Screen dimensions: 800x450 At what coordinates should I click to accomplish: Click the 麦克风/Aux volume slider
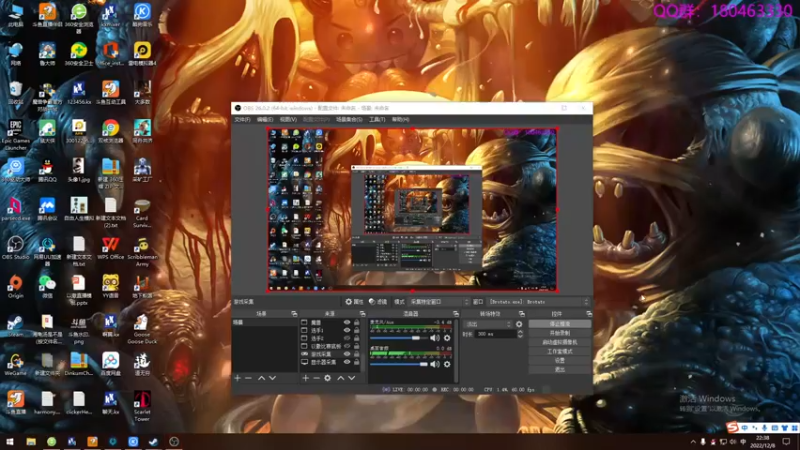[399, 338]
